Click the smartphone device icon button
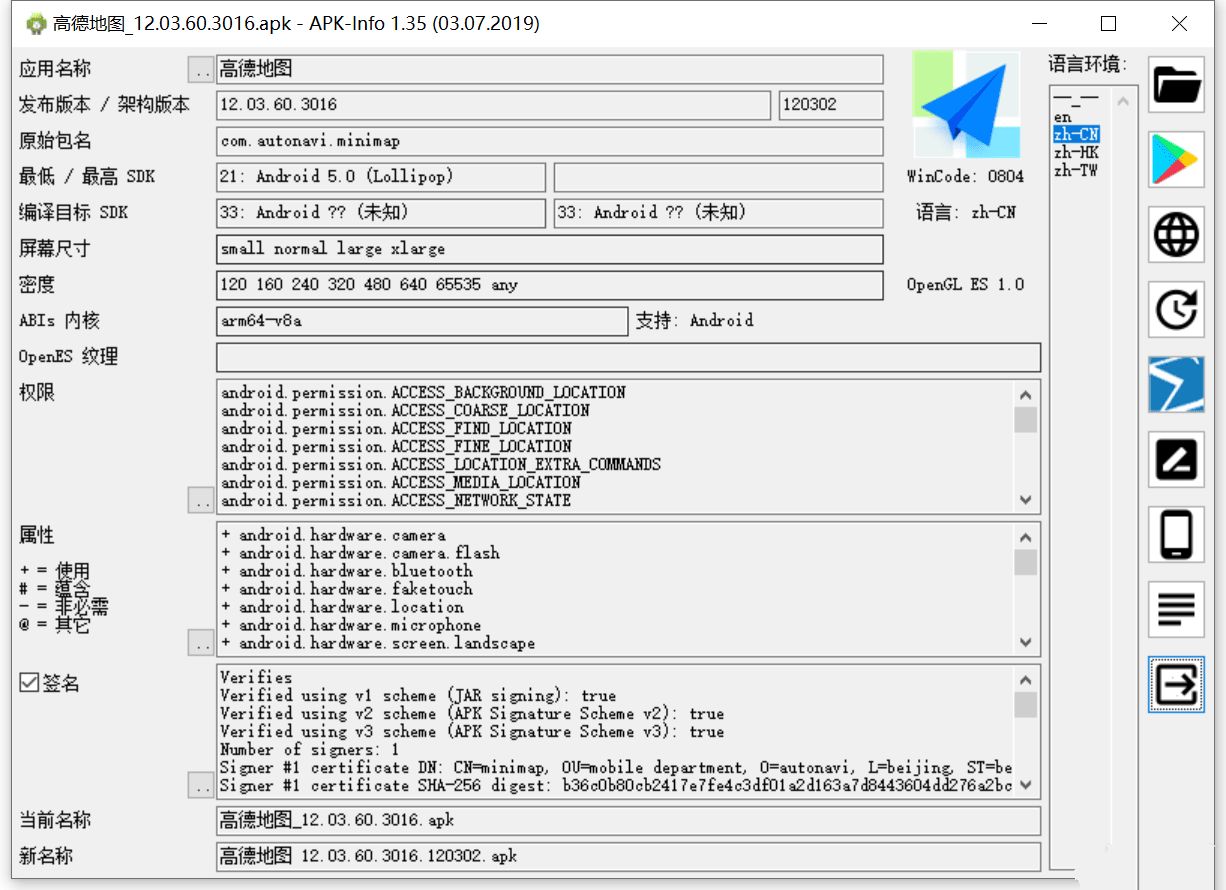1226x890 pixels. [1176, 535]
